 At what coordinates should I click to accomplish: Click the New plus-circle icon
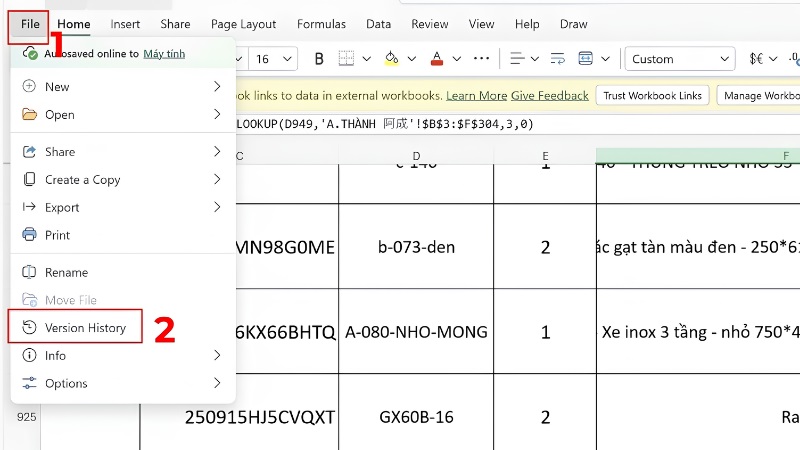30,86
